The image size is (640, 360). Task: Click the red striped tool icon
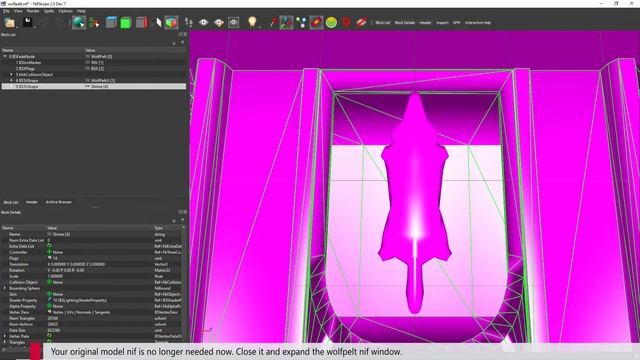pos(361,22)
